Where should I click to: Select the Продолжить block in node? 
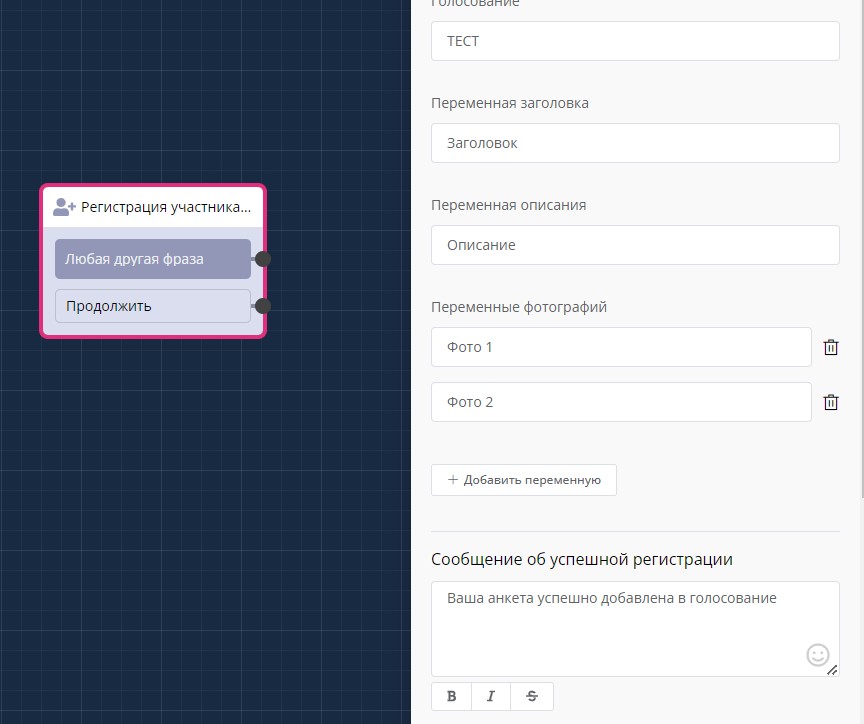(152, 306)
